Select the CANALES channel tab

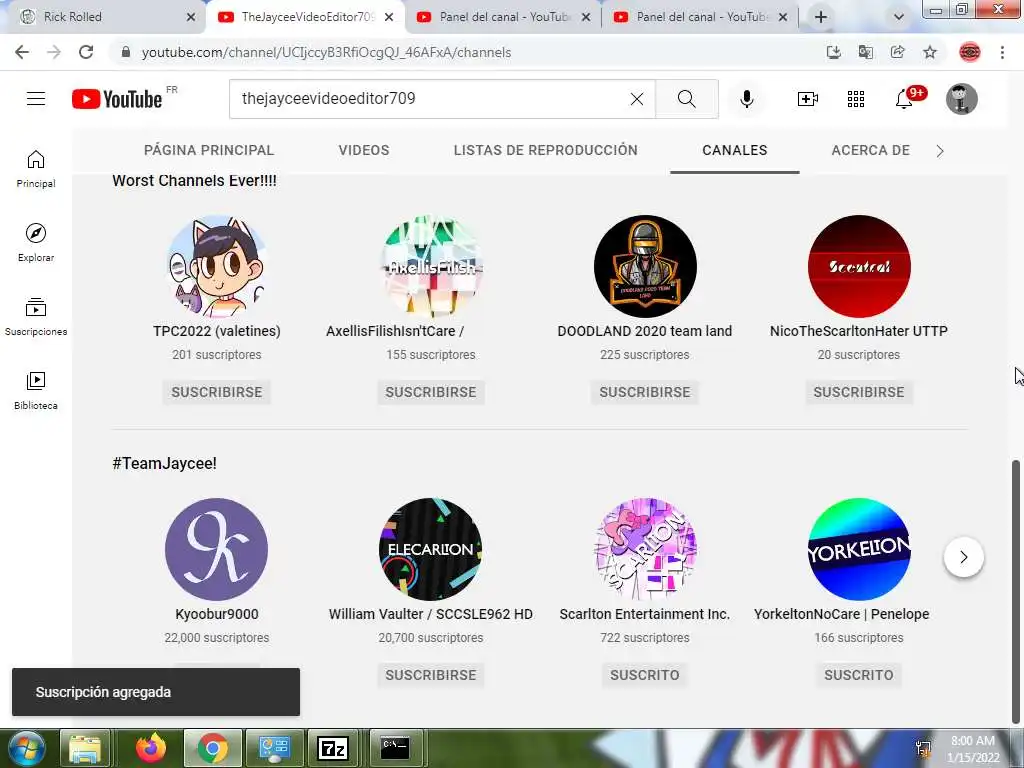pyautogui.click(x=735, y=150)
